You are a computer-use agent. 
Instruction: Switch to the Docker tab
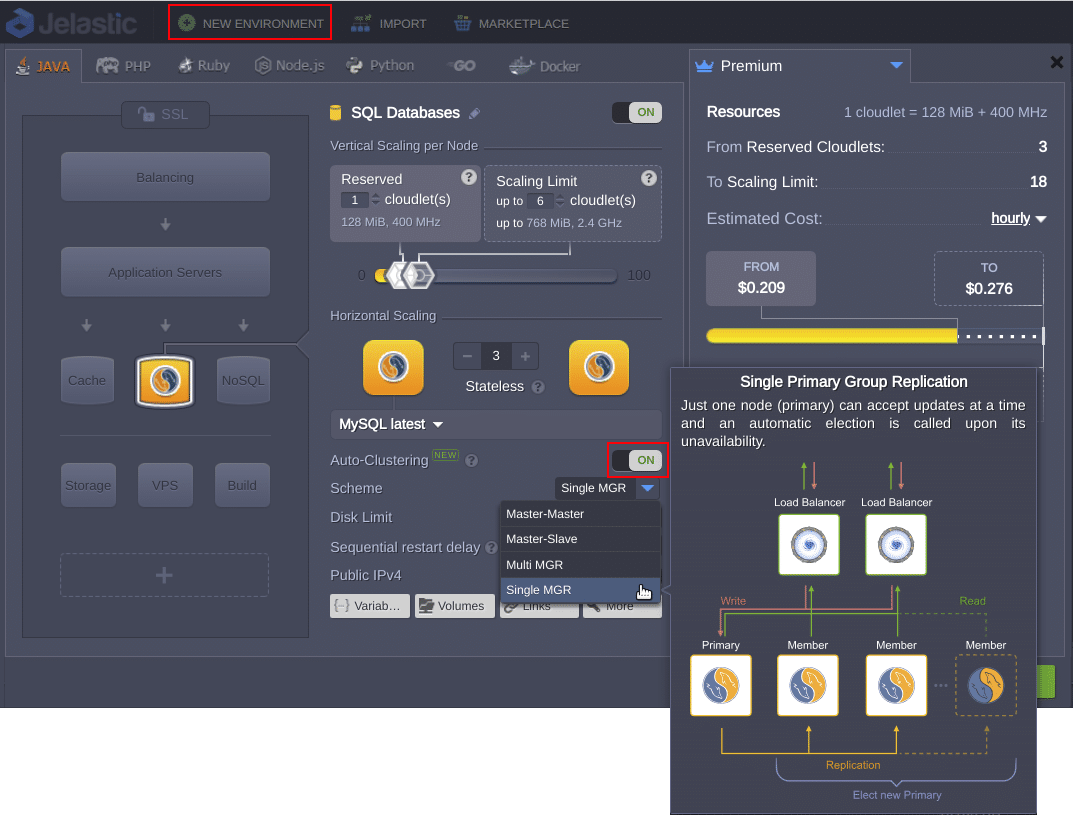click(x=545, y=66)
